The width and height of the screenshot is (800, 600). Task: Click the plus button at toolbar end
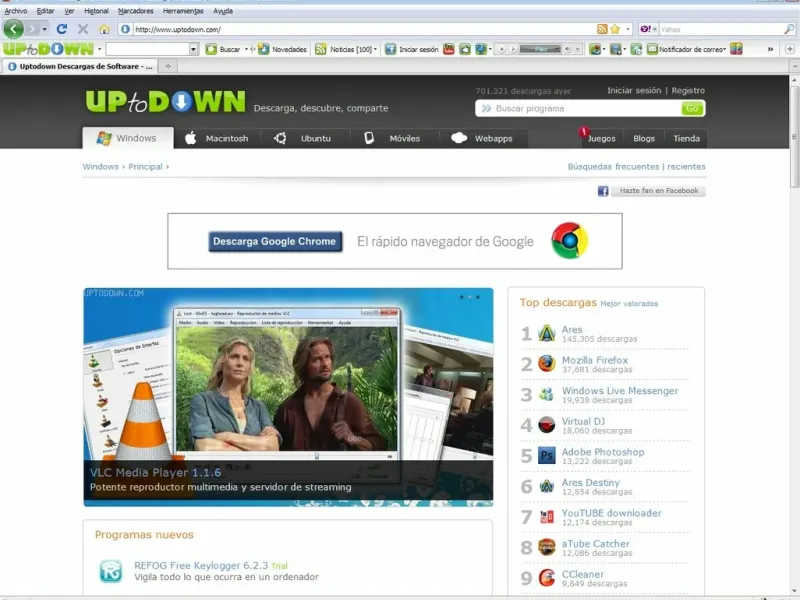point(790,49)
